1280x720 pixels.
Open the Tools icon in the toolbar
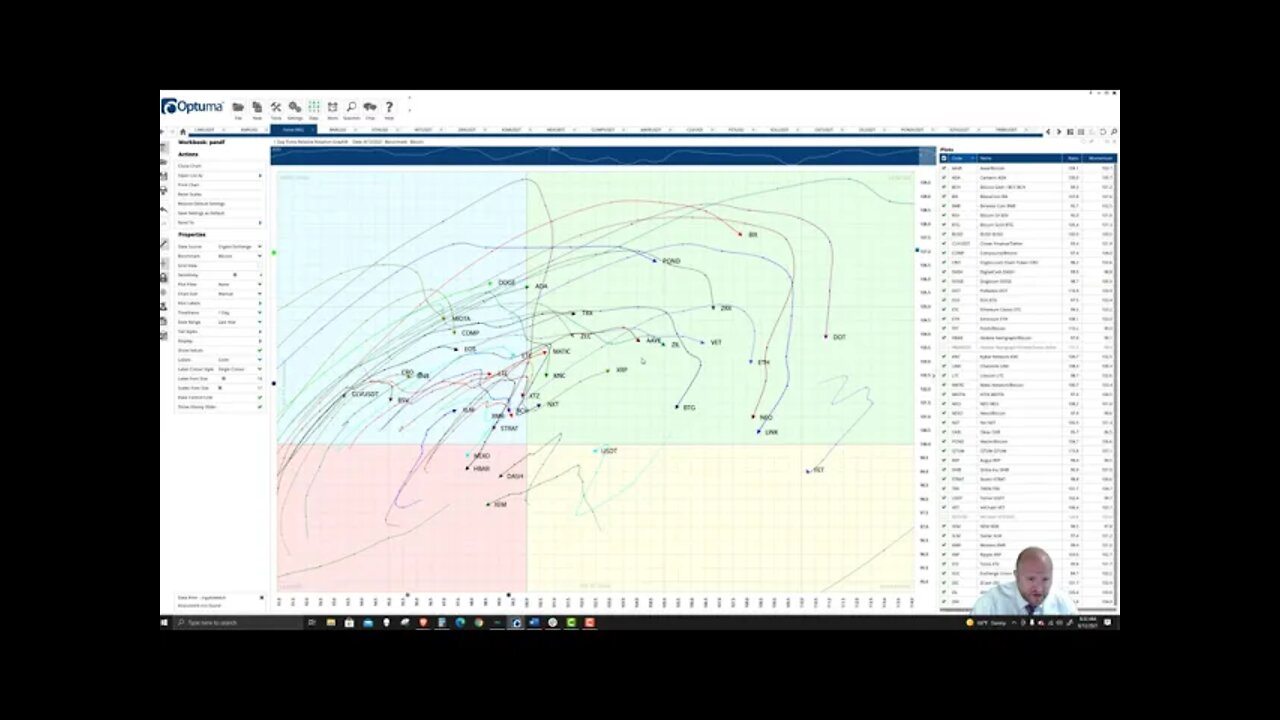point(276,108)
